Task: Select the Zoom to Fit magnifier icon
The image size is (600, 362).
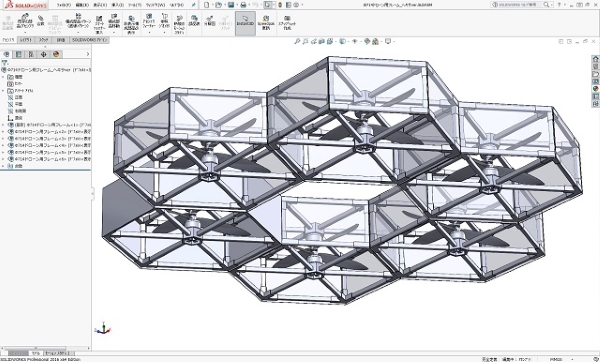Action: [x=297, y=41]
